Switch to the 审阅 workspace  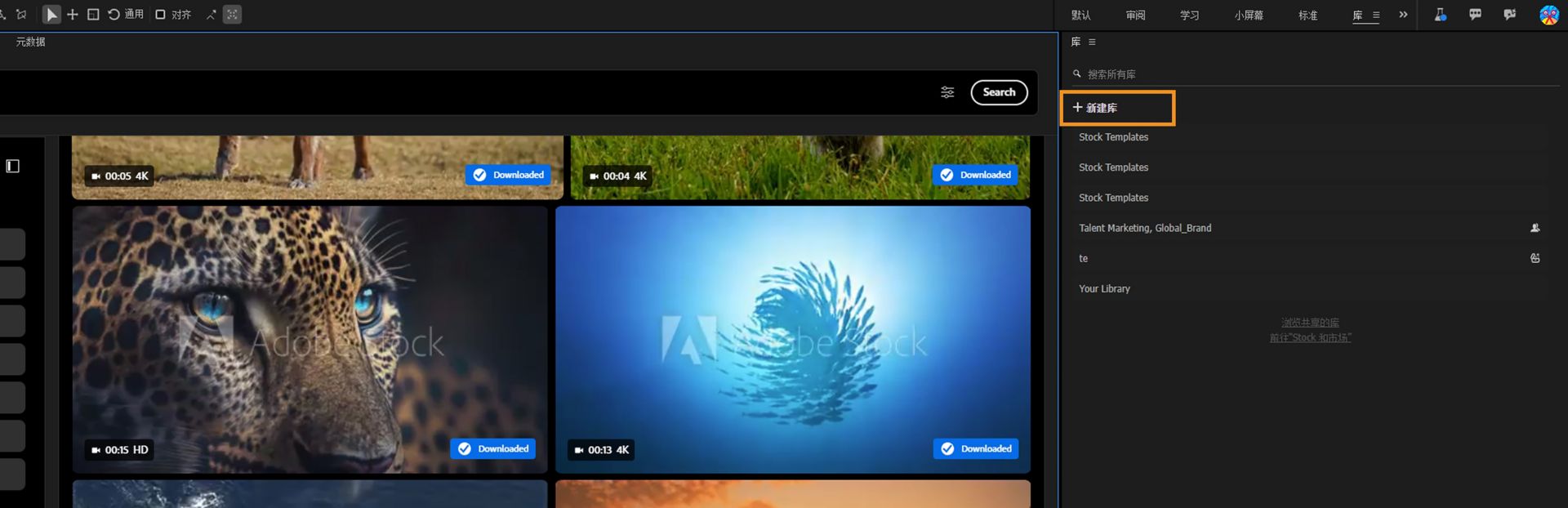(x=1135, y=16)
